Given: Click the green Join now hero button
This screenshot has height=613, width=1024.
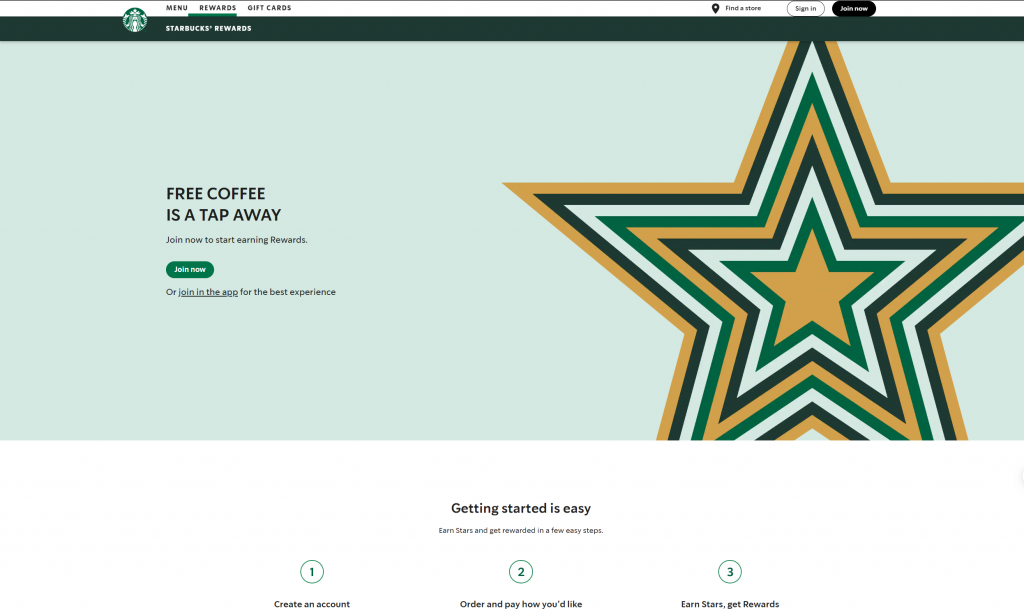Looking at the screenshot, I should pyautogui.click(x=189, y=270).
